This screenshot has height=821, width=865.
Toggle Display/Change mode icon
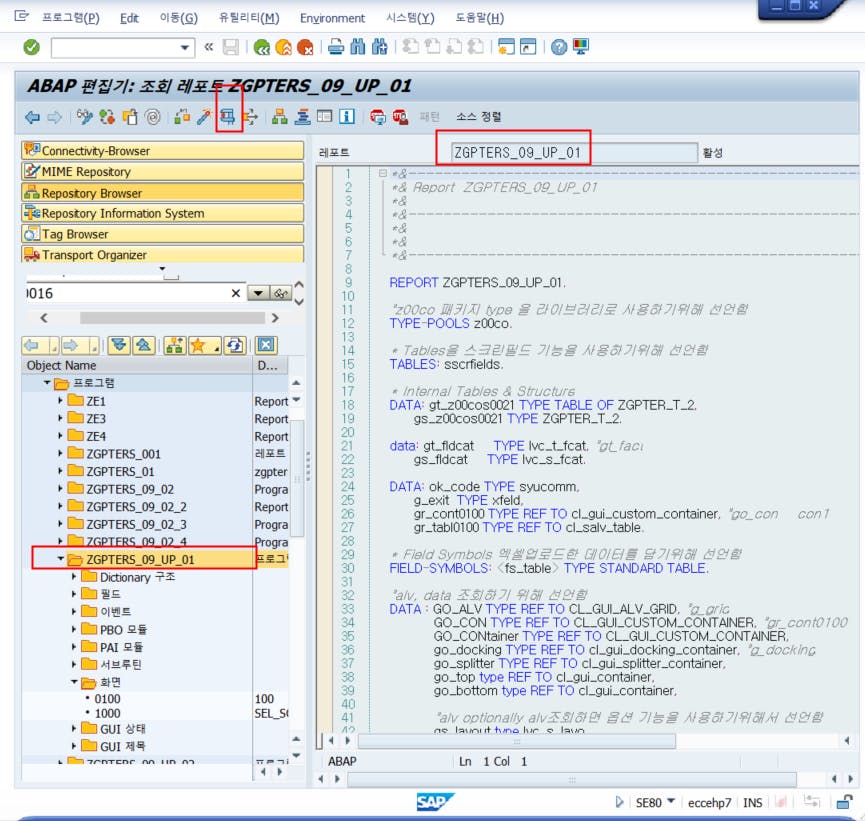85,117
